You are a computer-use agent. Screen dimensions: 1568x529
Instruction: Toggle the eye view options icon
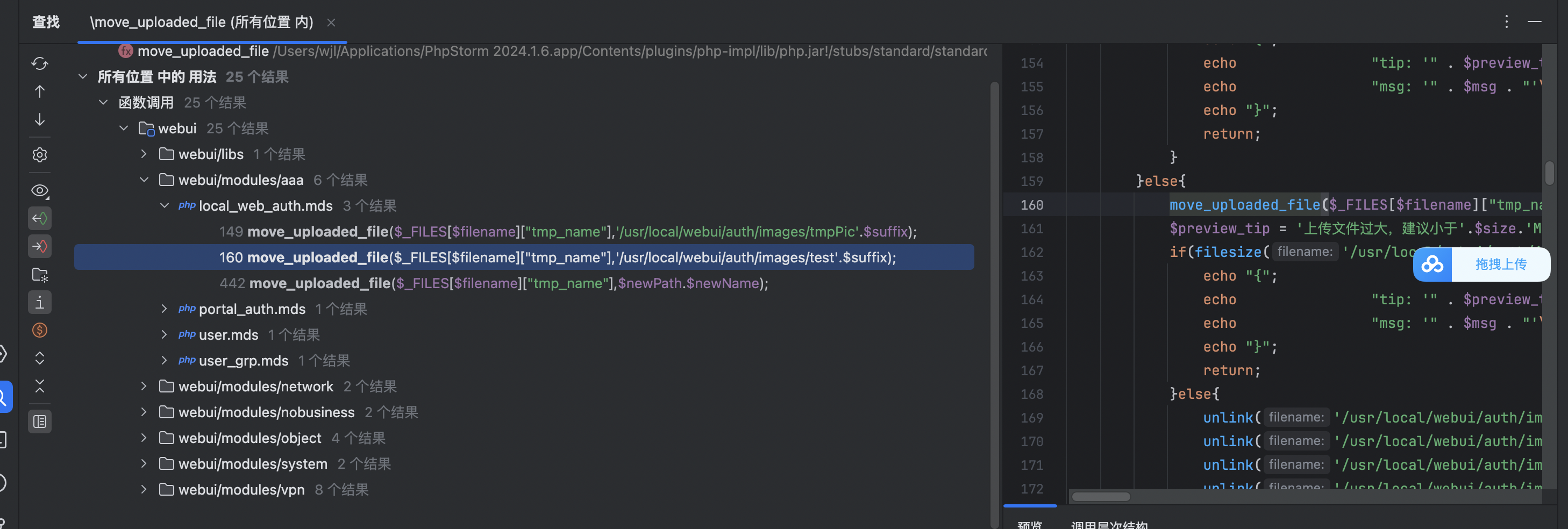point(40,191)
